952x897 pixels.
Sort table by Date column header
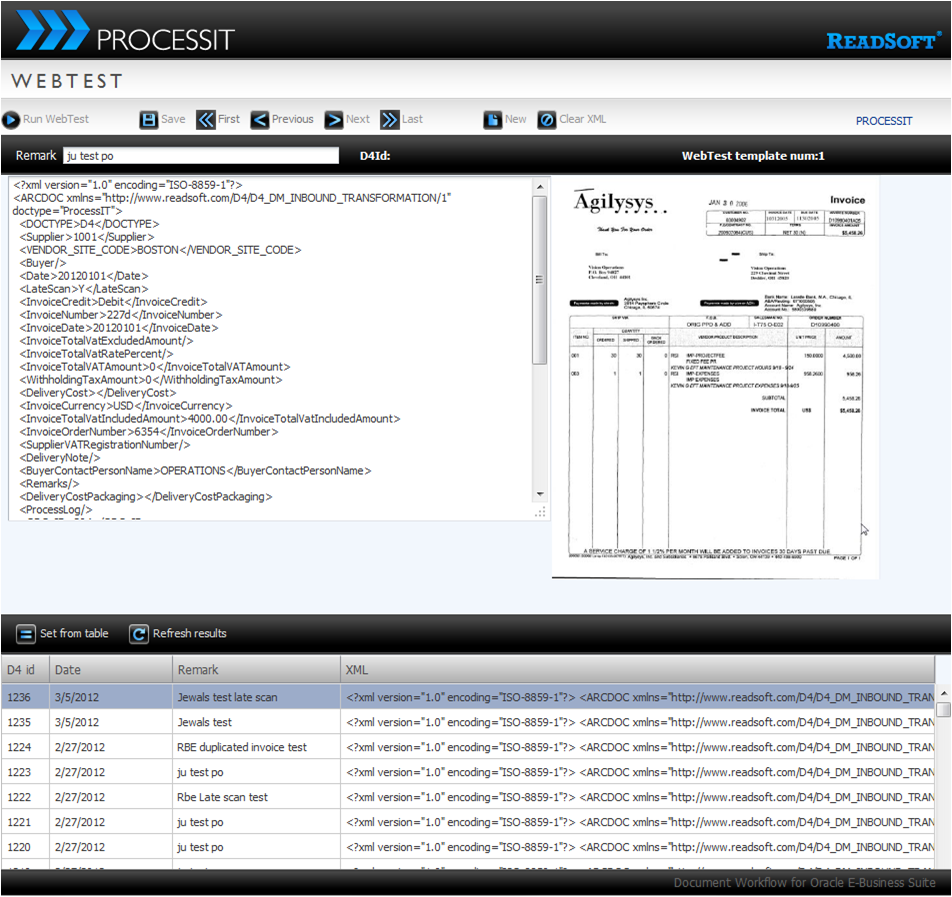coord(68,670)
